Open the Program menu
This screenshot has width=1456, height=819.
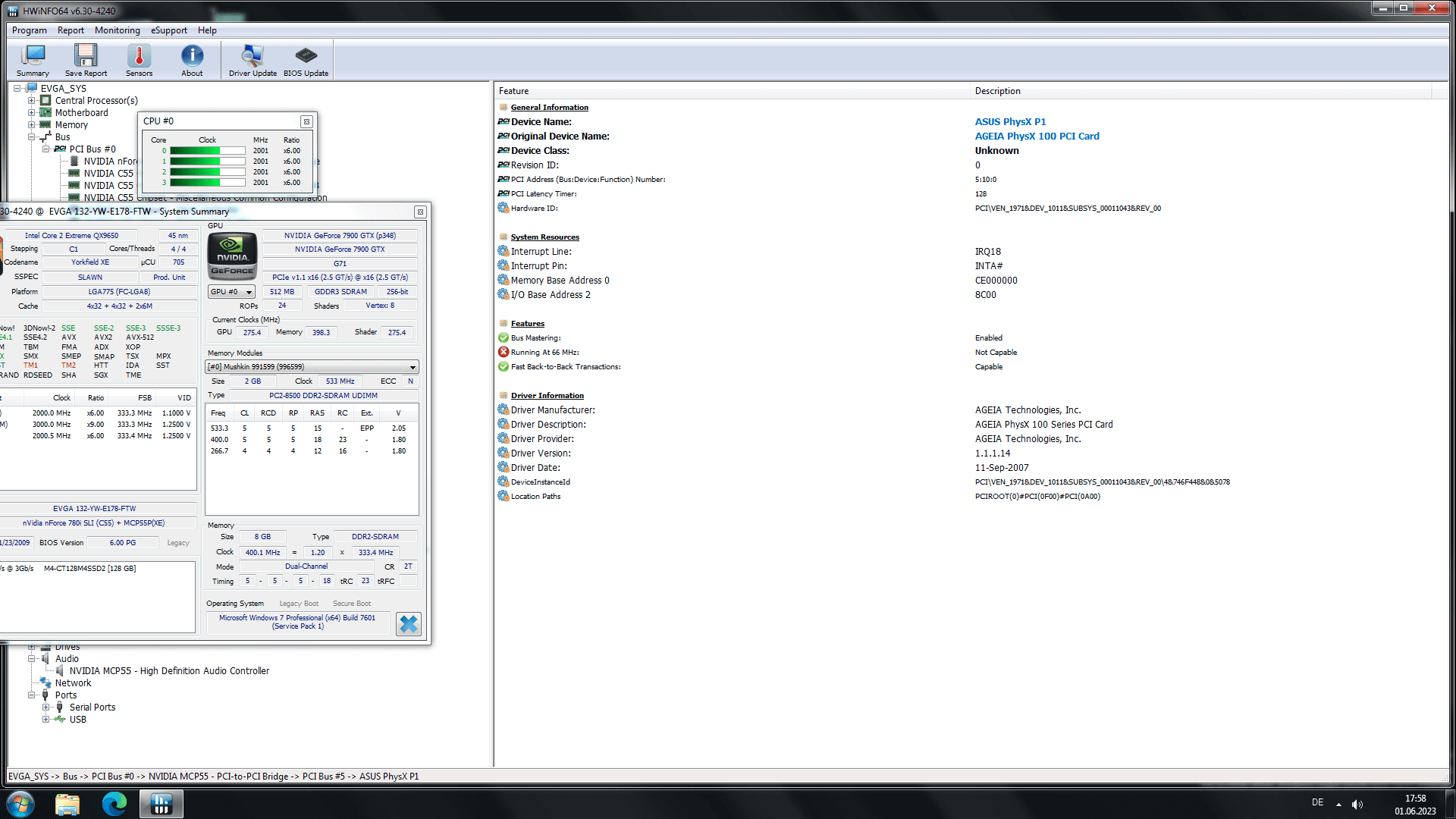coord(29,30)
